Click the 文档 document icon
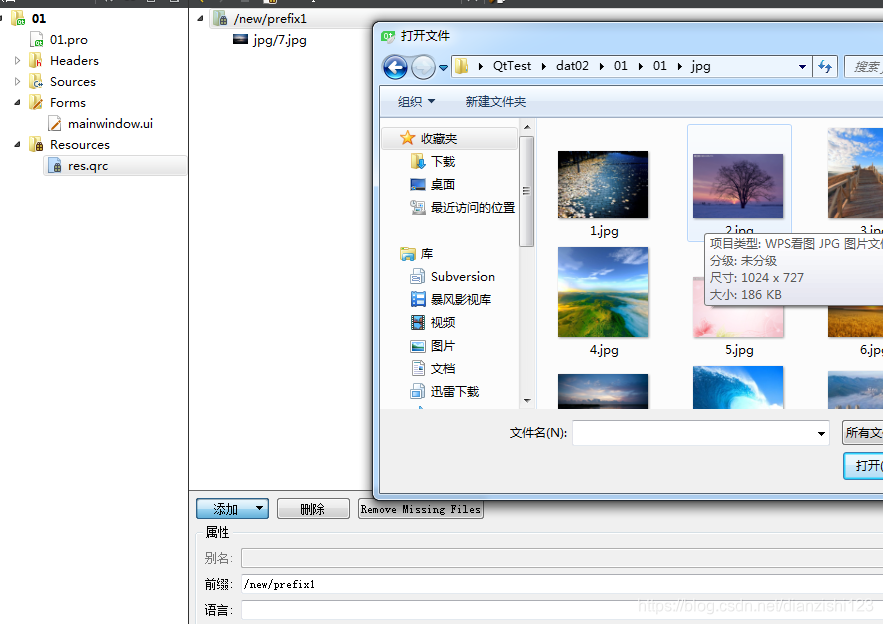 click(x=418, y=368)
